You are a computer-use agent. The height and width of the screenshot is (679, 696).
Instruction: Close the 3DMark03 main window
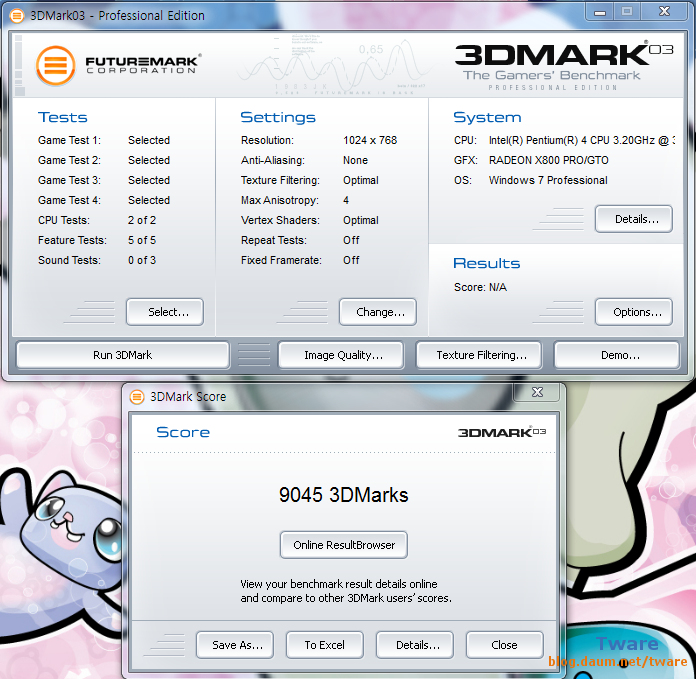coord(664,12)
